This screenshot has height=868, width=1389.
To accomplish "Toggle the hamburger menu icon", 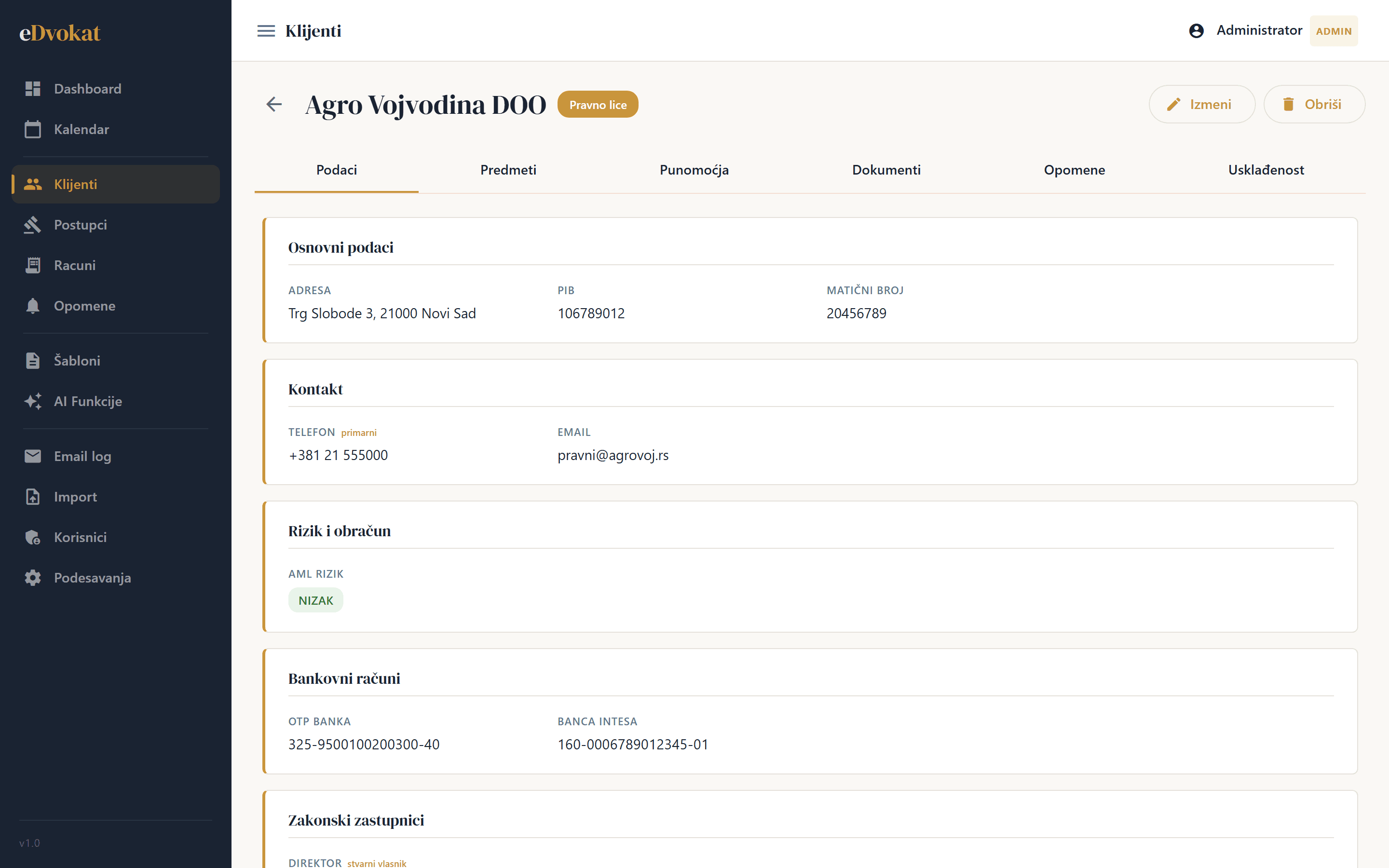I will (x=266, y=31).
